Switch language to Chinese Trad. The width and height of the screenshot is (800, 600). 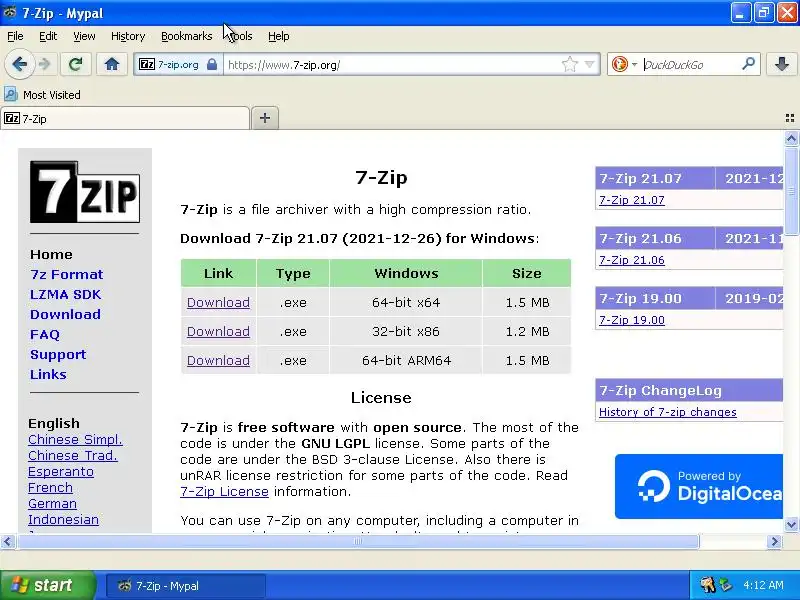pos(73,456)
